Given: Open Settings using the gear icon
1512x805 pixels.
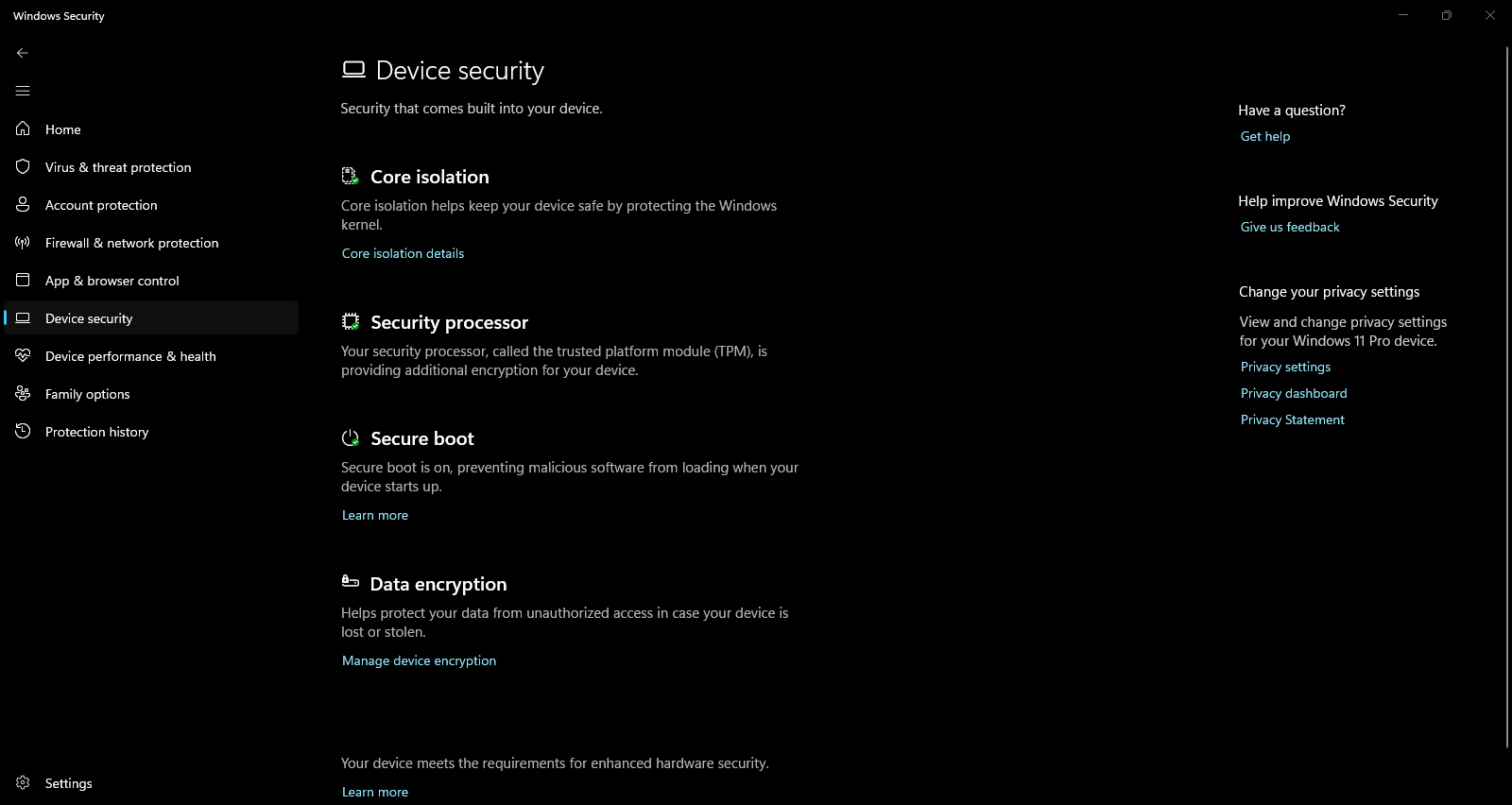Looking at the screenshot, I should click(x=23, y=782).
